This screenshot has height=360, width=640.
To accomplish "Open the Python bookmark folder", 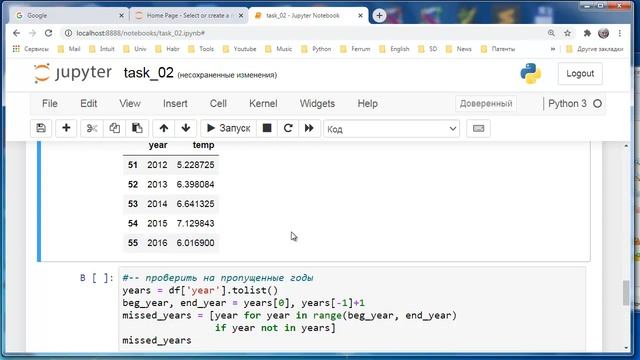I will [x=316, y=49].
